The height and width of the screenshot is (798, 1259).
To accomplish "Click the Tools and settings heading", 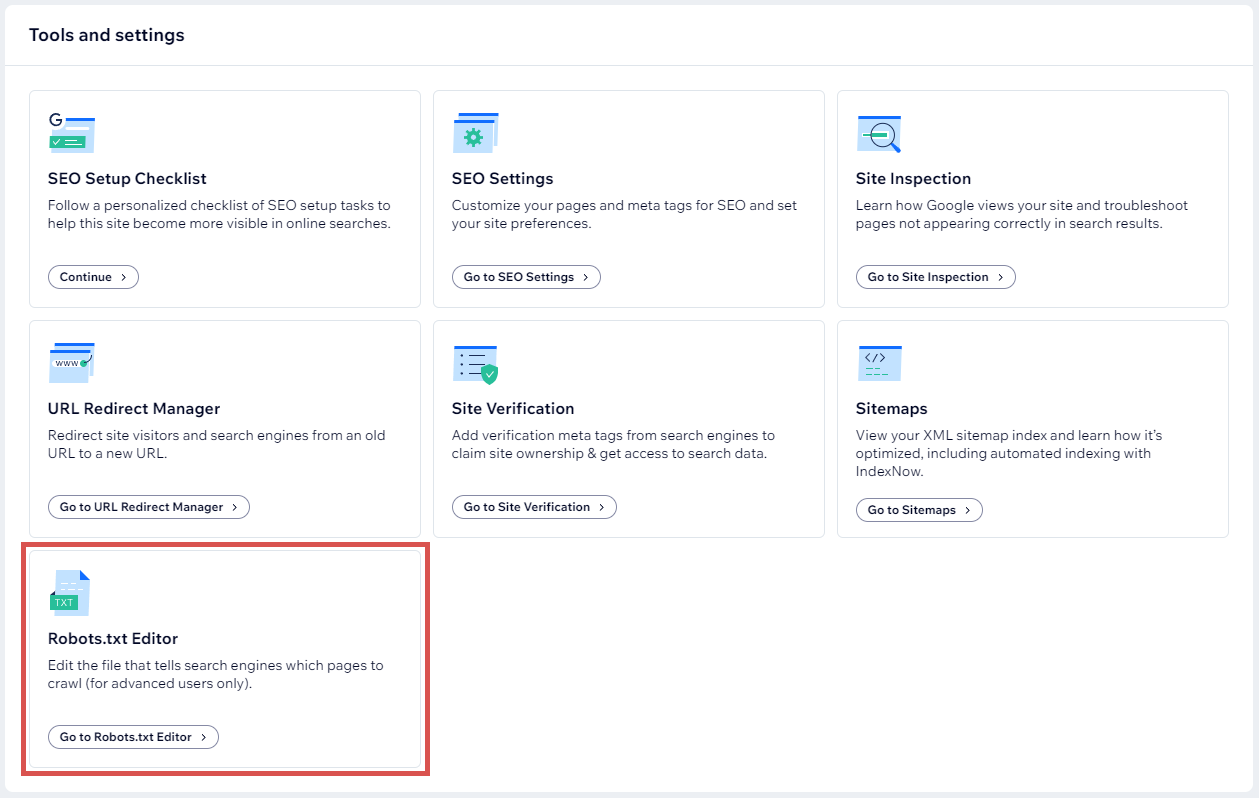I will pyautogui.click(x=106, y=35).
